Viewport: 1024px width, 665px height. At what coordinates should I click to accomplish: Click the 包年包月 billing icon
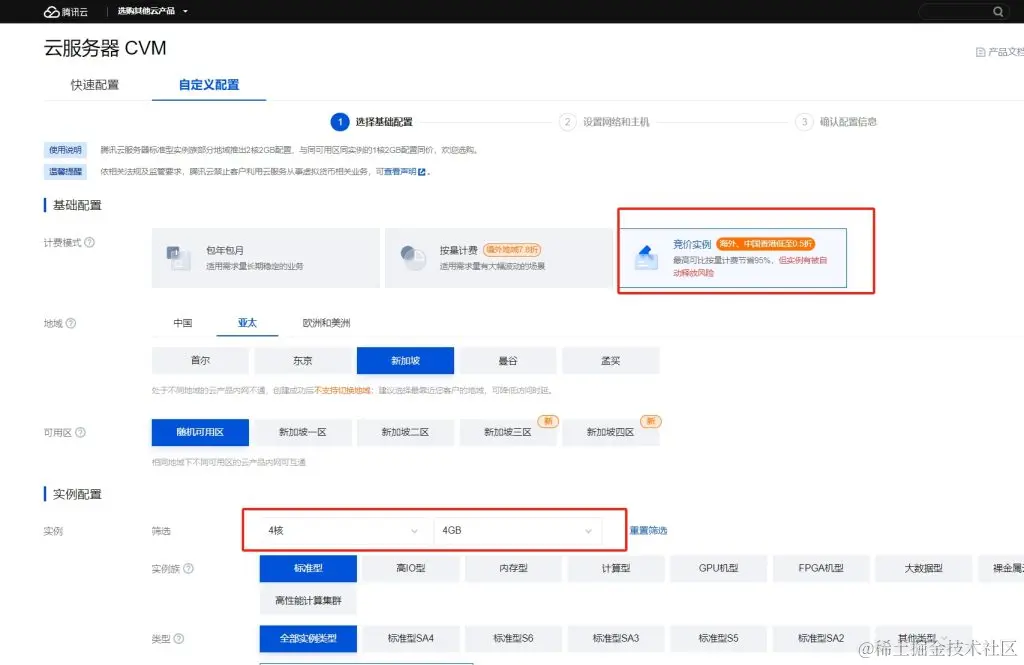pos(178,258)
